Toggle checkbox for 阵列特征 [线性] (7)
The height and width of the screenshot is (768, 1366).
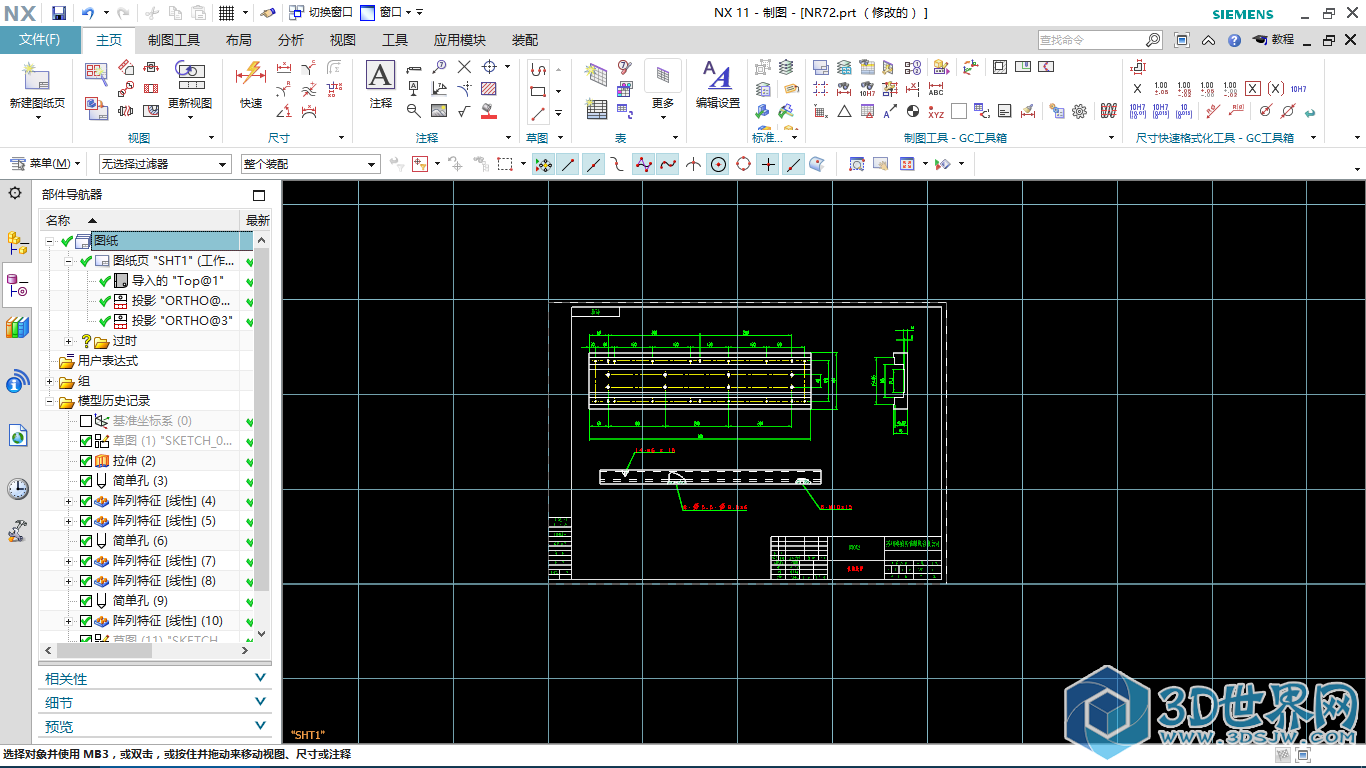[x=86, y=561]
